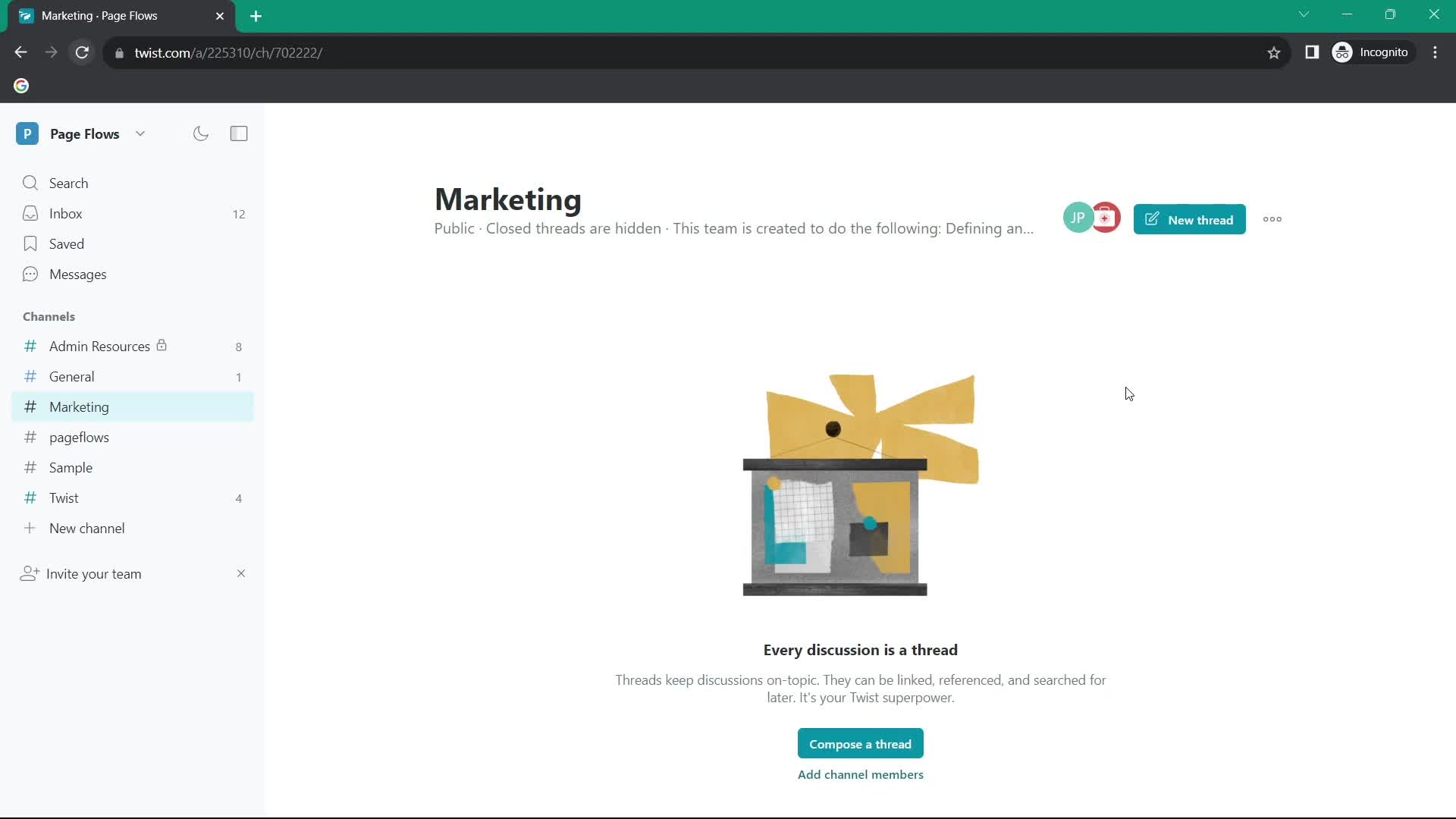Click the layout/sidebar toggle icon
This screenshot has height=819, width=1456.
[x=238, y=133]
